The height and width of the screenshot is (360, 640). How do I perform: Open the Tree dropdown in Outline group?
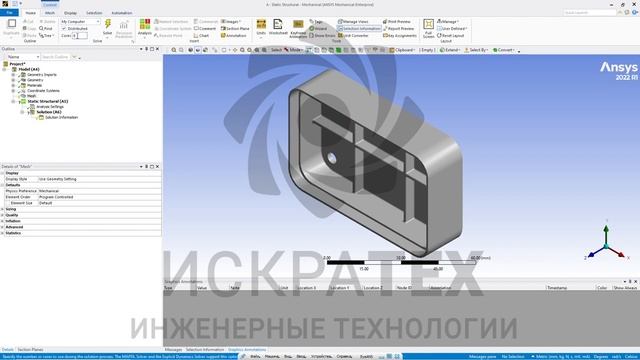(x=47, y=36)
